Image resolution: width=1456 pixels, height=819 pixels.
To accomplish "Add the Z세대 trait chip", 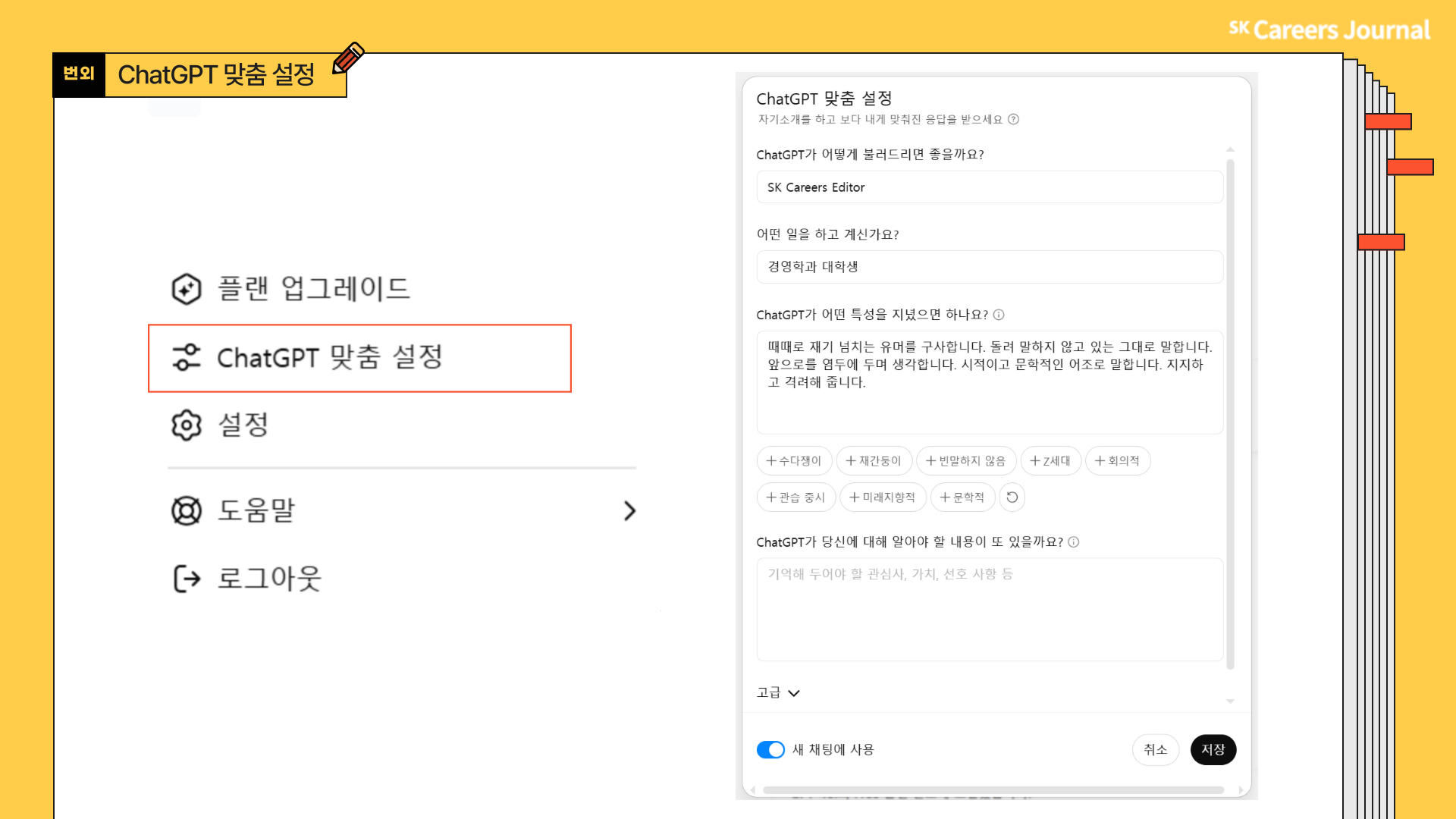I will pos(1050,461).
